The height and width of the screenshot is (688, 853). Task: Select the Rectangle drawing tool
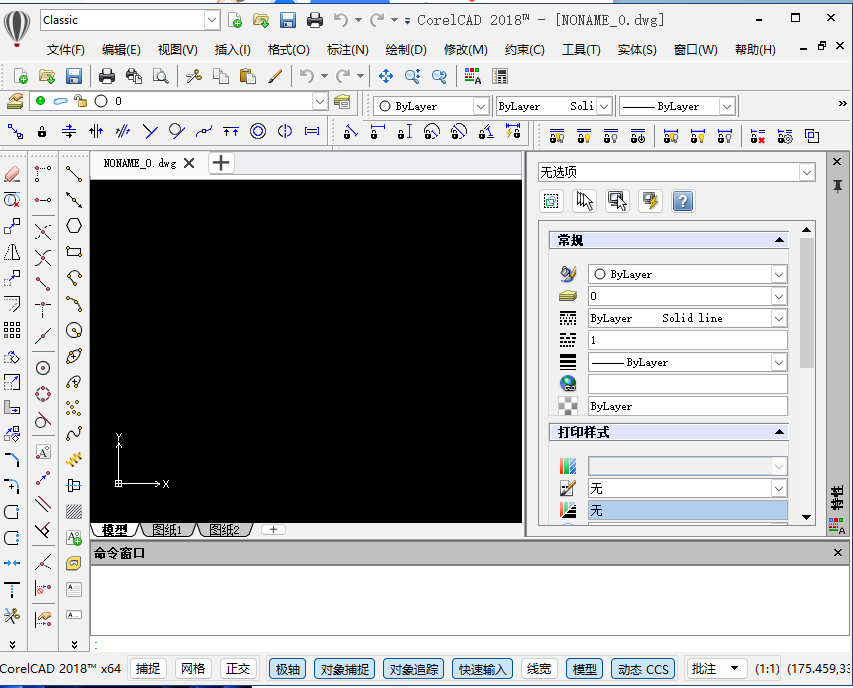pos(74,252)
